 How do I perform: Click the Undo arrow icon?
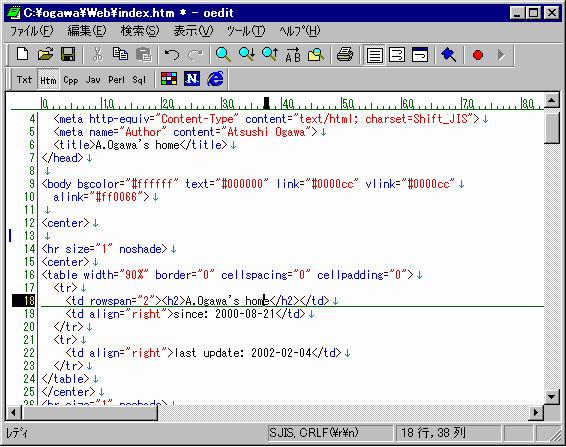pos(172,55)
